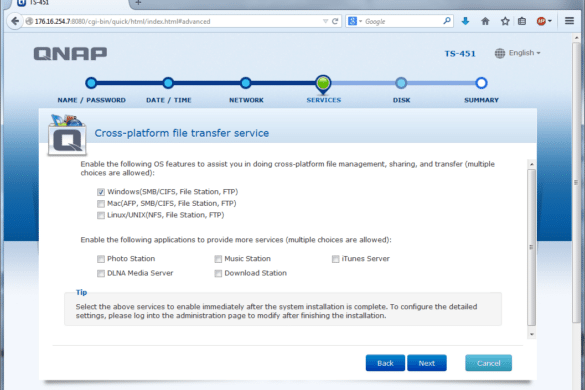Image resolution: width=585 pixels, height=390 pixels.
Task: Reload the page with the refresh icon
Action: [x=335, y=21]
